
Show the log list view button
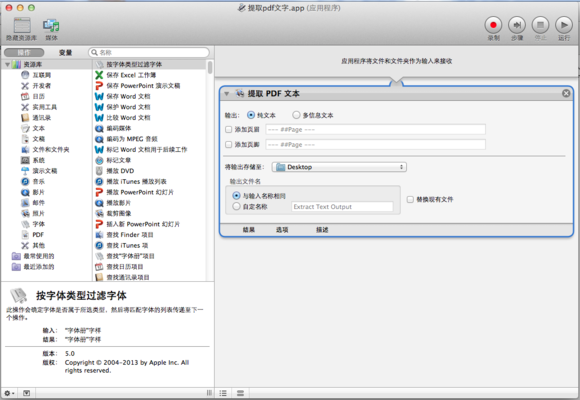pos(223,393)
